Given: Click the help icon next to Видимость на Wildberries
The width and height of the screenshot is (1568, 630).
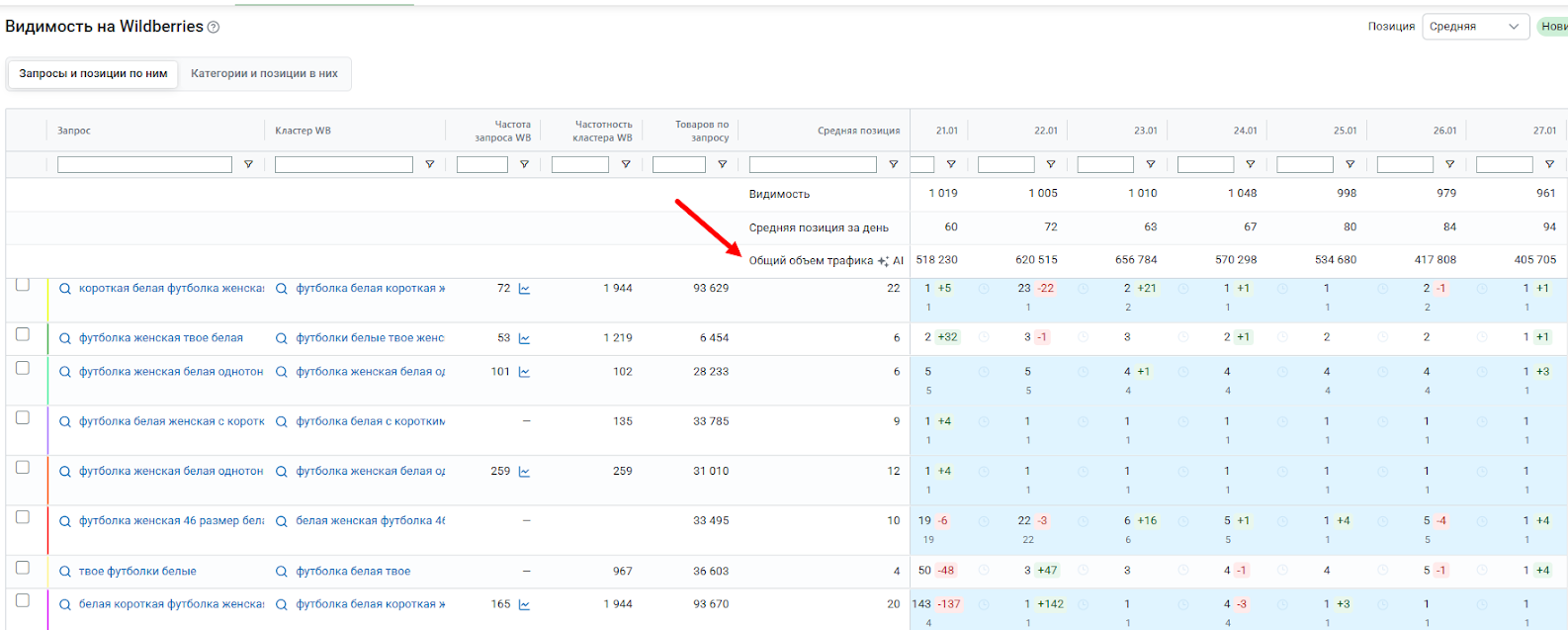Looking at the screenshot, I should 214,28.
